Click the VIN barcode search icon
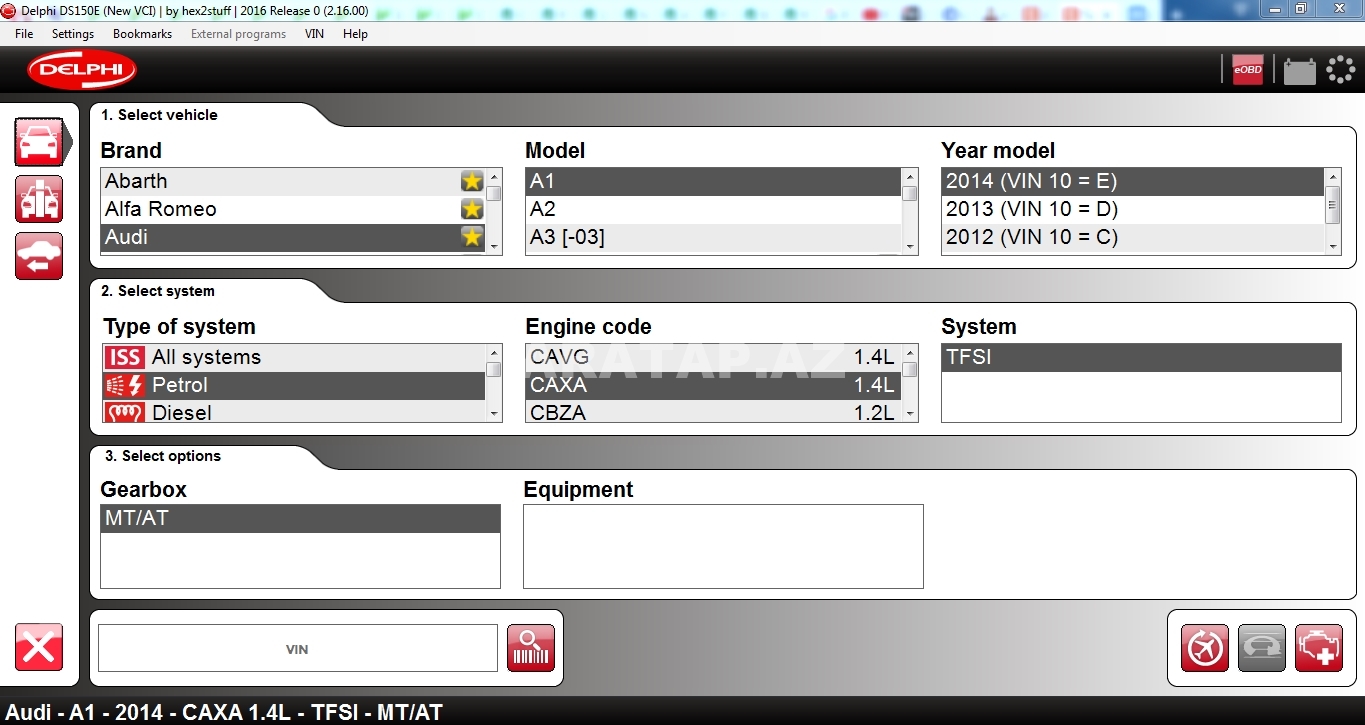This screenshot has height=725, width=1365. (x=531, y=648)
